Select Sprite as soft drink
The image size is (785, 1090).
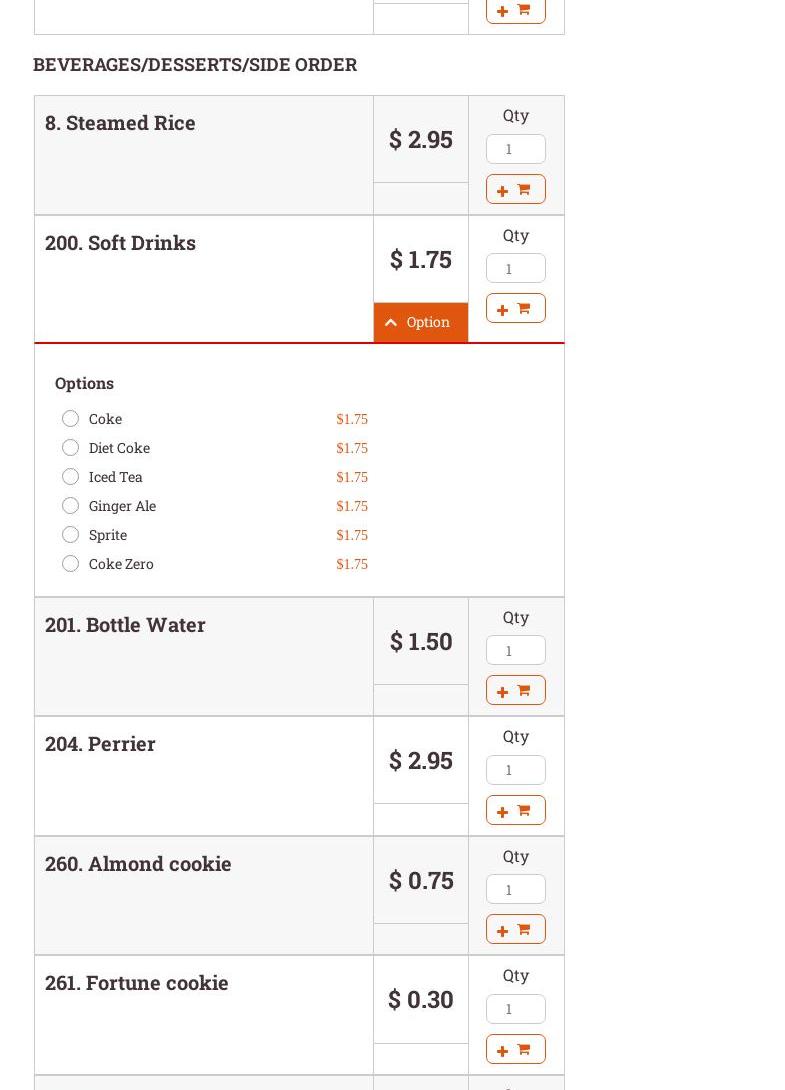[x=70, y=534]
